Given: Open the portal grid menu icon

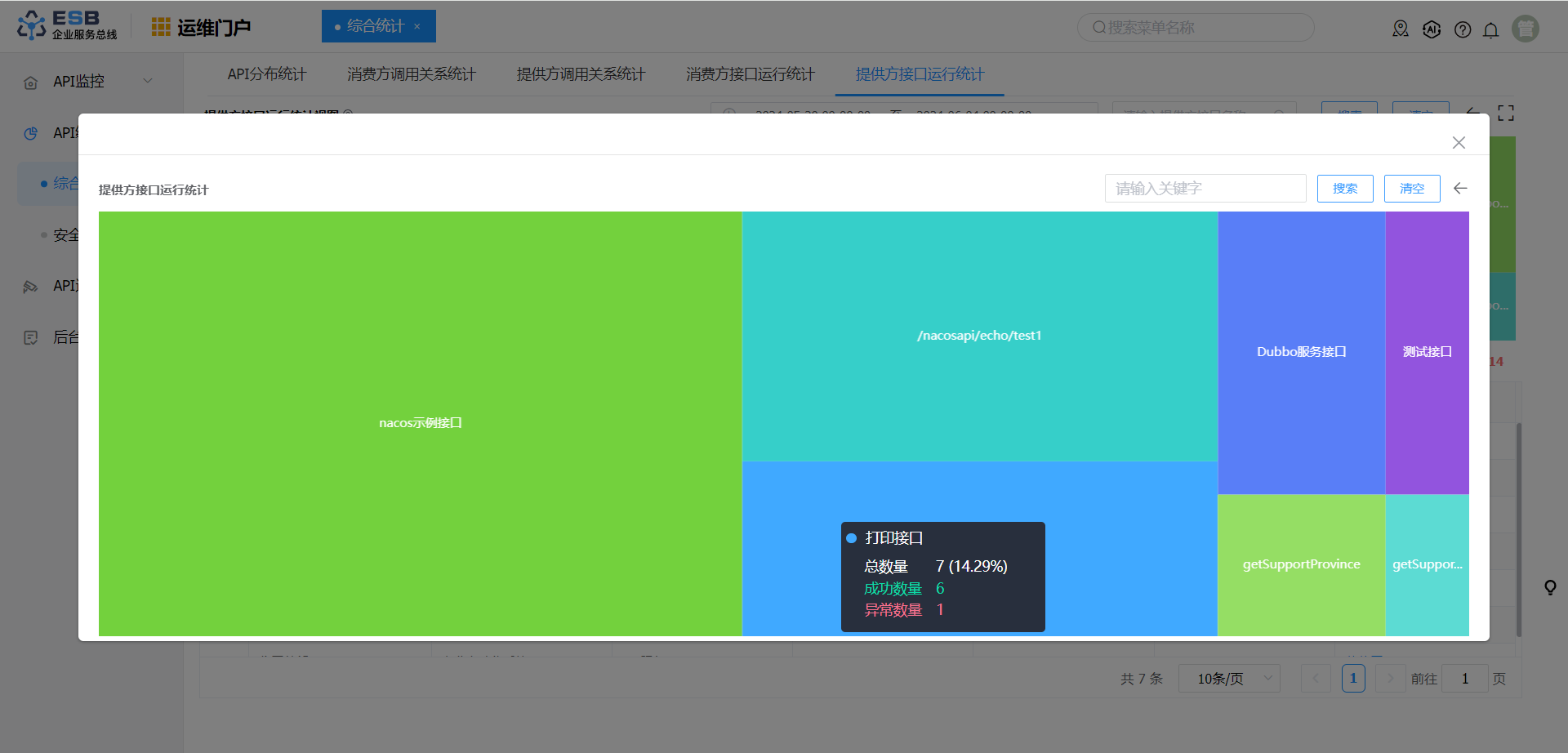Looking at the screenshot, I should 161,27.
